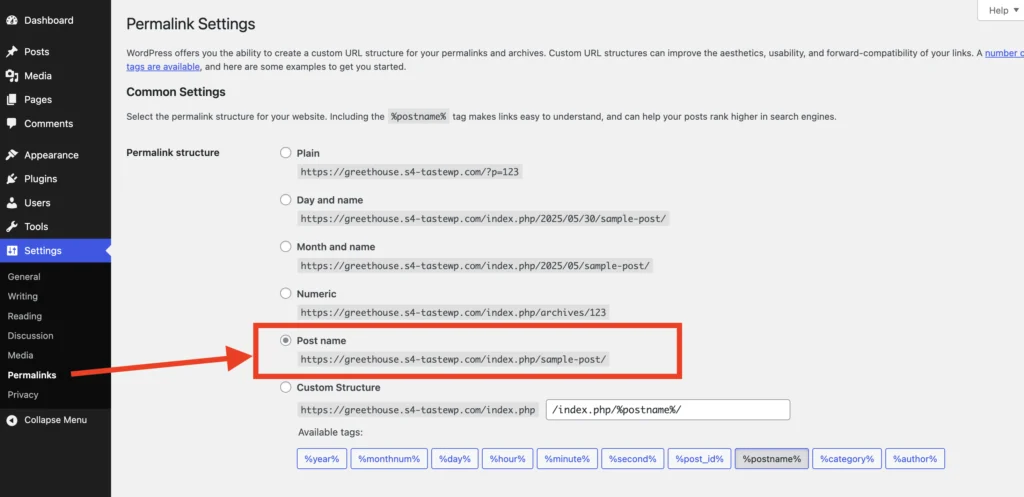1024x497 pixels.
Task: Click the Day and name example URL
Action: click(x=483, y=219)
